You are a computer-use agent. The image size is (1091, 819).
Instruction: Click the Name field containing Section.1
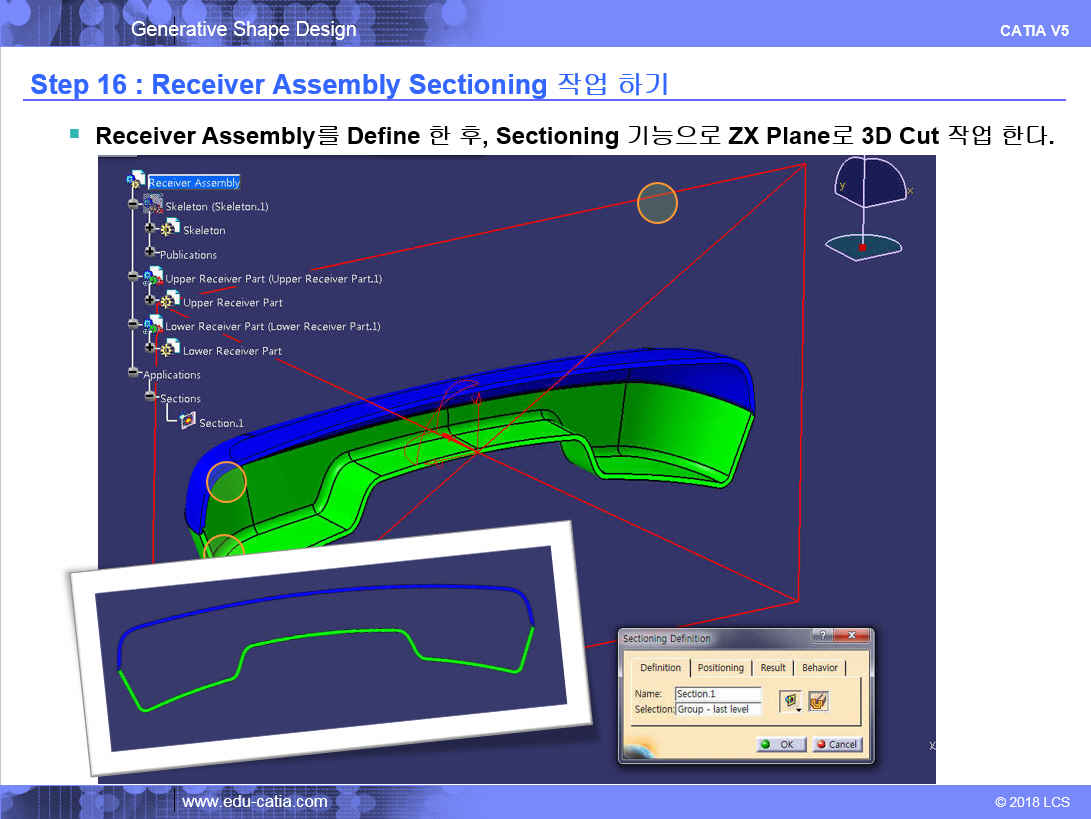pyautogui.click(x=717, y=694)
